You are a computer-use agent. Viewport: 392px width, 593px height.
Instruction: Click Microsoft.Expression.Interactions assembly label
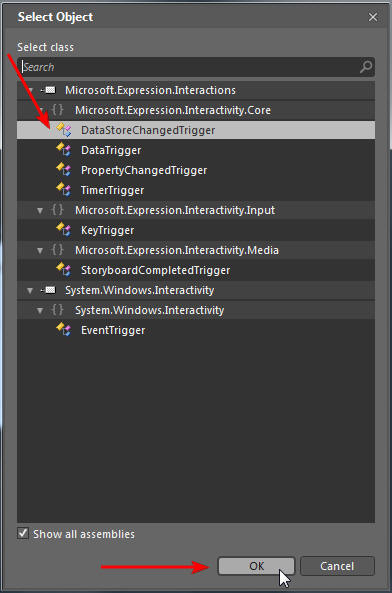point(150,90)
